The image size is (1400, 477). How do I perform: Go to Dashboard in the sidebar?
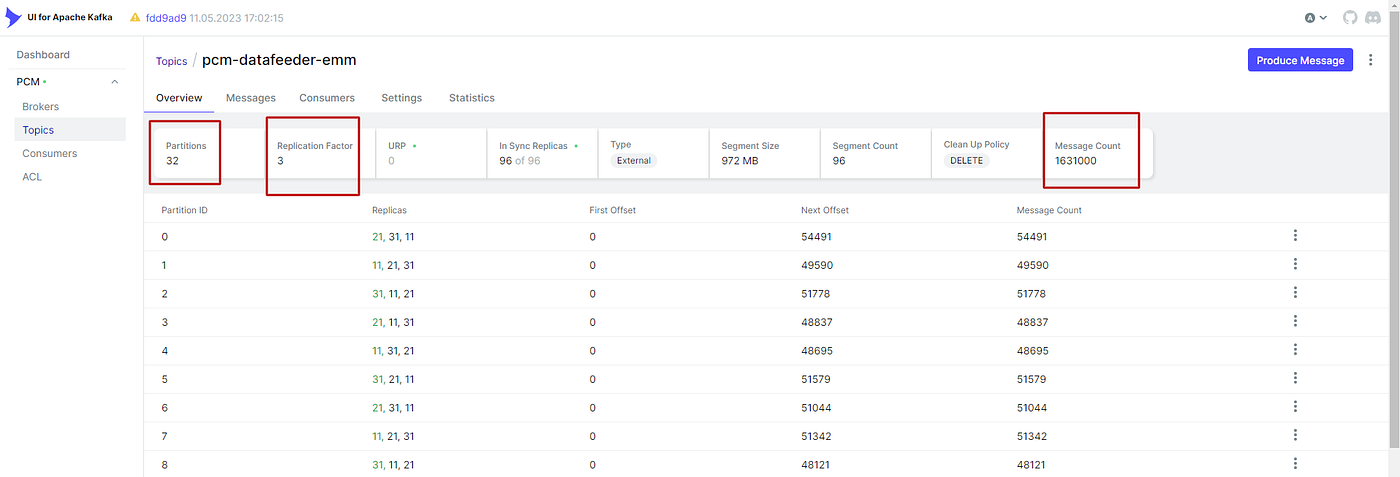click(43, 55)
